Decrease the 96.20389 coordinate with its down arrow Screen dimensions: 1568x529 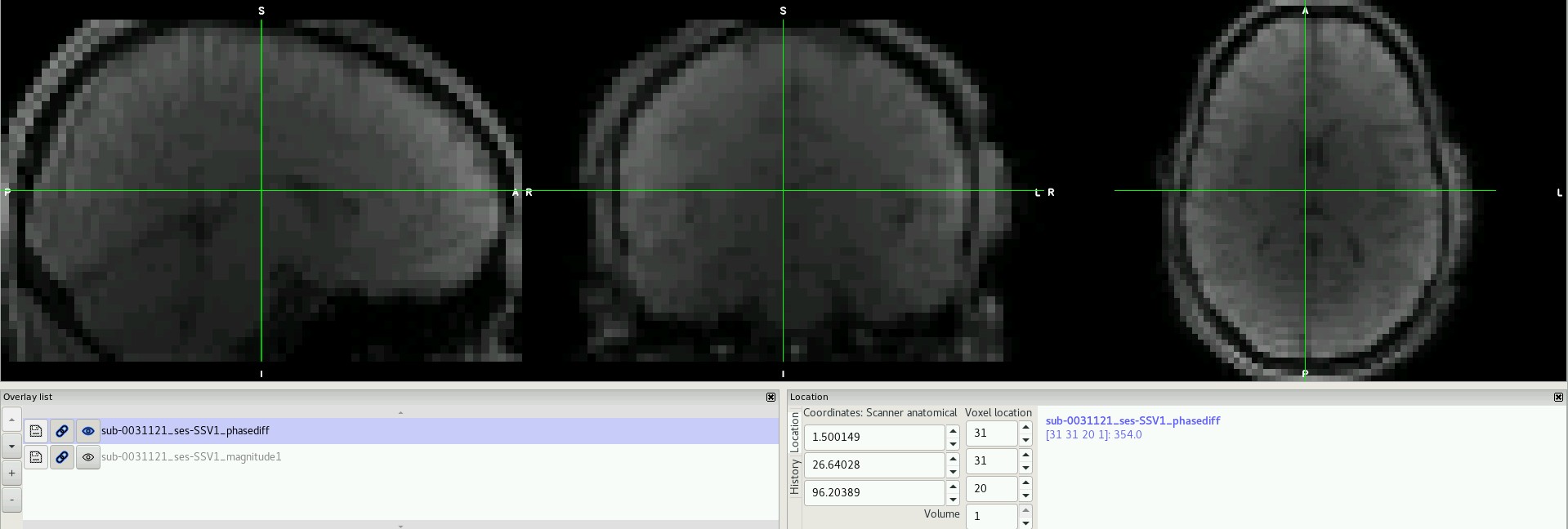[953, 500]
